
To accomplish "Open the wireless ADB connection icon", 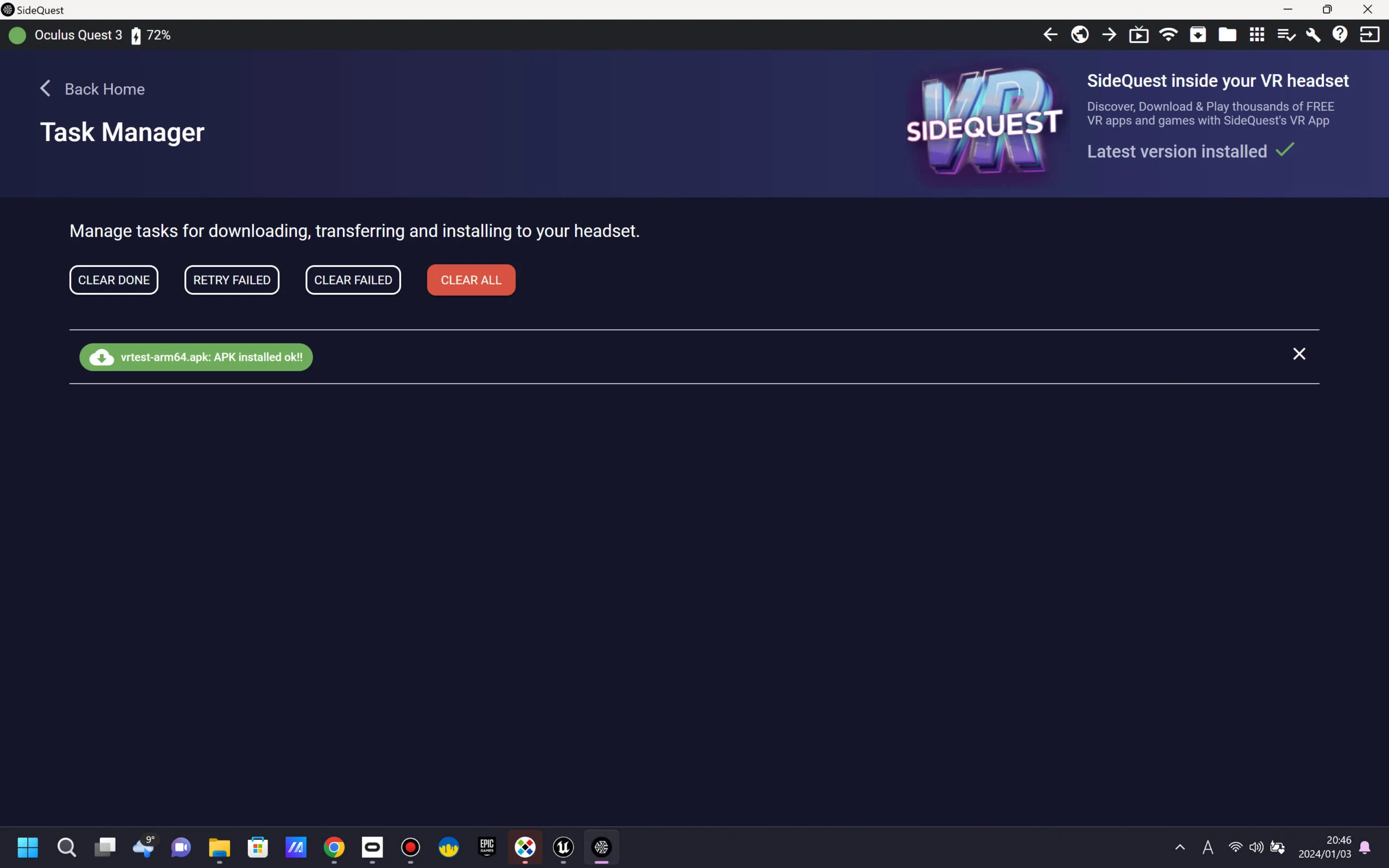I will [1168, 35].
